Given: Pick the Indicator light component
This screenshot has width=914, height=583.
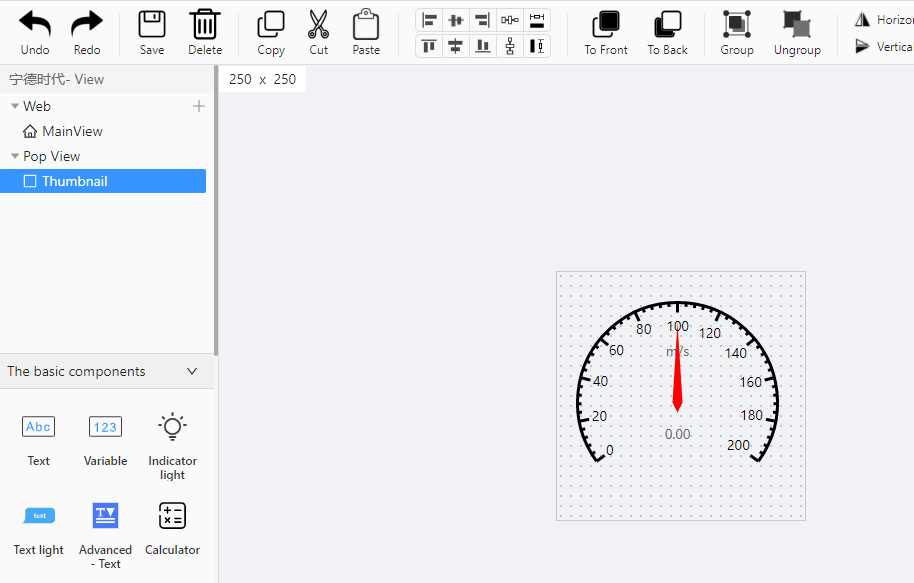Looking at the screenshot, I should coord(173,446).
